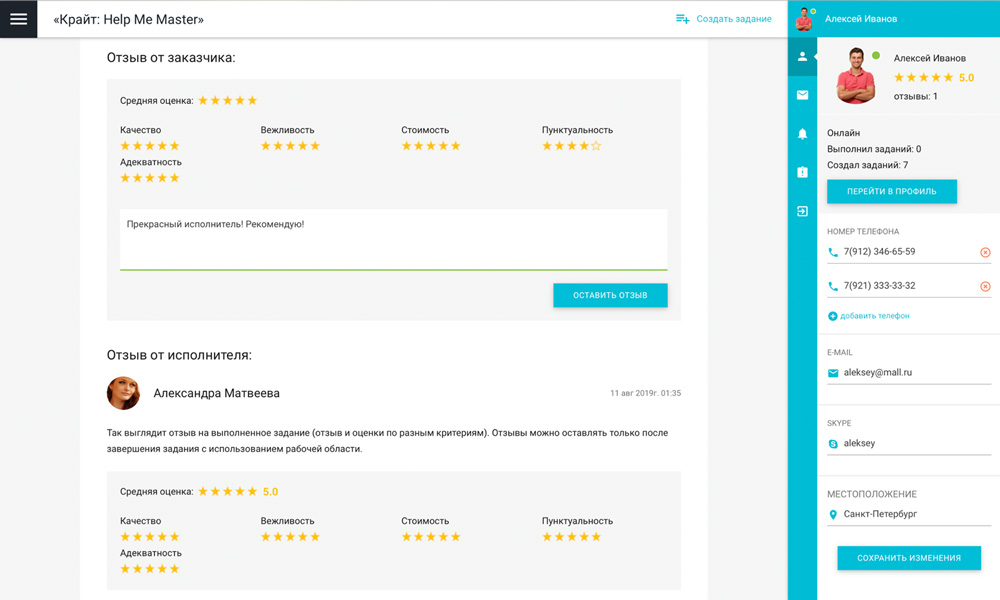Remove phone number 7(912) 346-65-59
1000x600 pixels.
[985, 253]
